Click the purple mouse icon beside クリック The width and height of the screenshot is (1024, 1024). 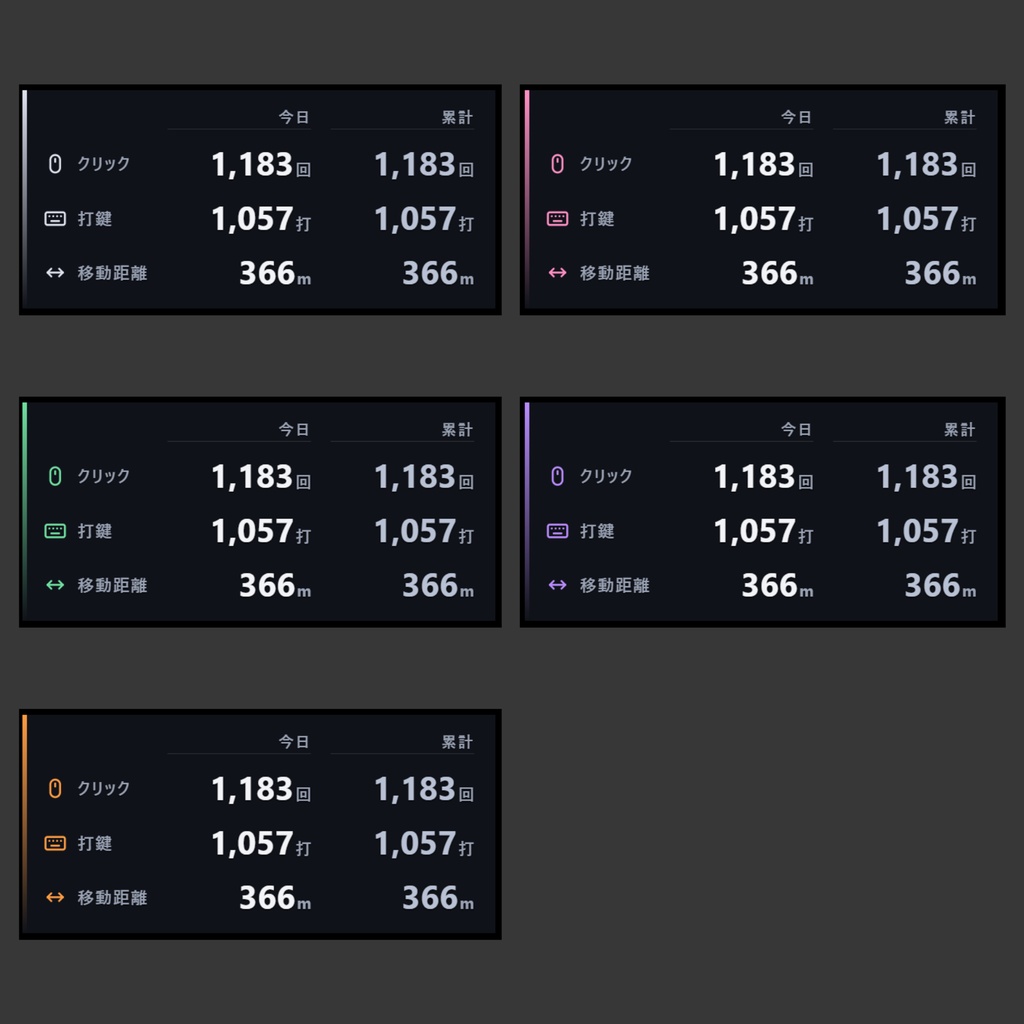point(557,476)
